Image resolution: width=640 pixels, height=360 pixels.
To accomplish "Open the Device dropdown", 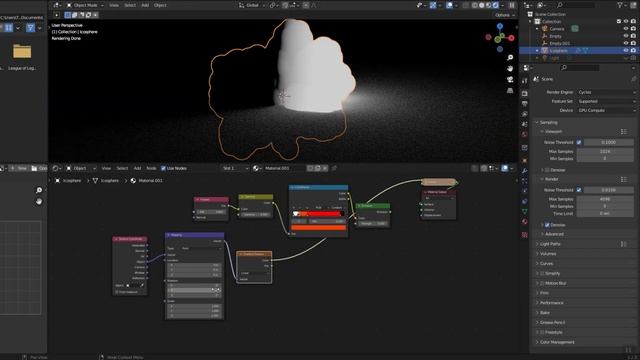I will tap(606, 110).
